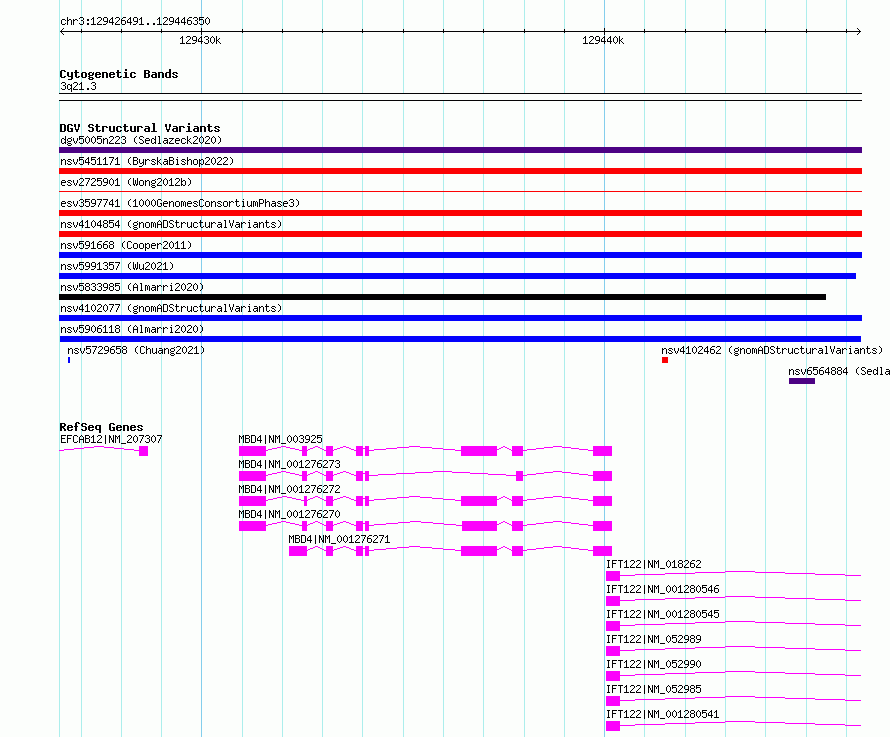Click the small red nsv4102462 variant marker
The image size is (890, 737).
[665, 360]
